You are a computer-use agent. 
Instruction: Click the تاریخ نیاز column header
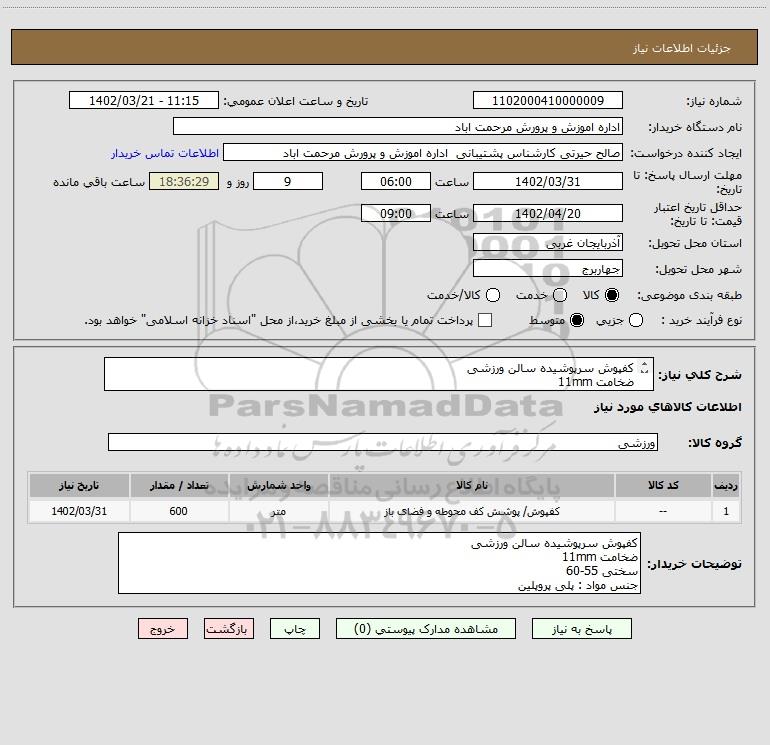pos(79,485)
